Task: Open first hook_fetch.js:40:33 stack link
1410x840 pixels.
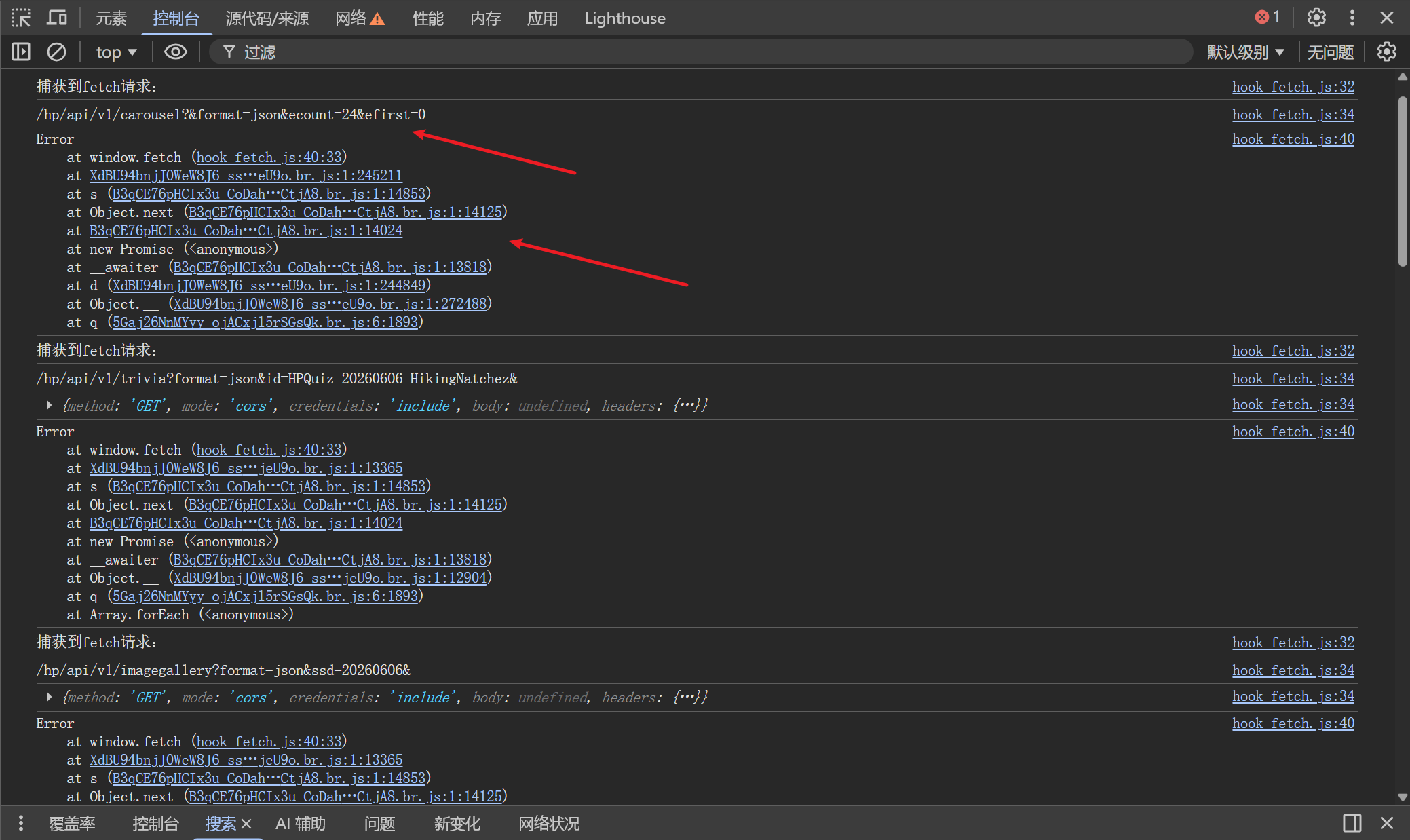Action: pyautogui.click(x=269, y=157)
